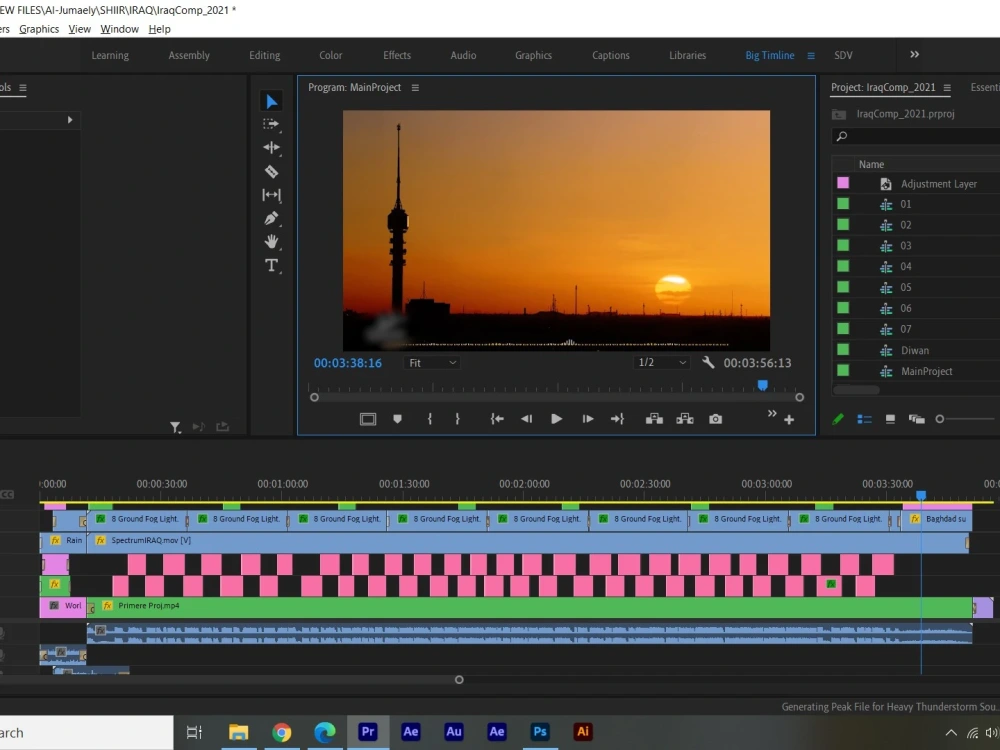Go to In point
Viewport: 1000px width, 750px height.
coord(497,419)
